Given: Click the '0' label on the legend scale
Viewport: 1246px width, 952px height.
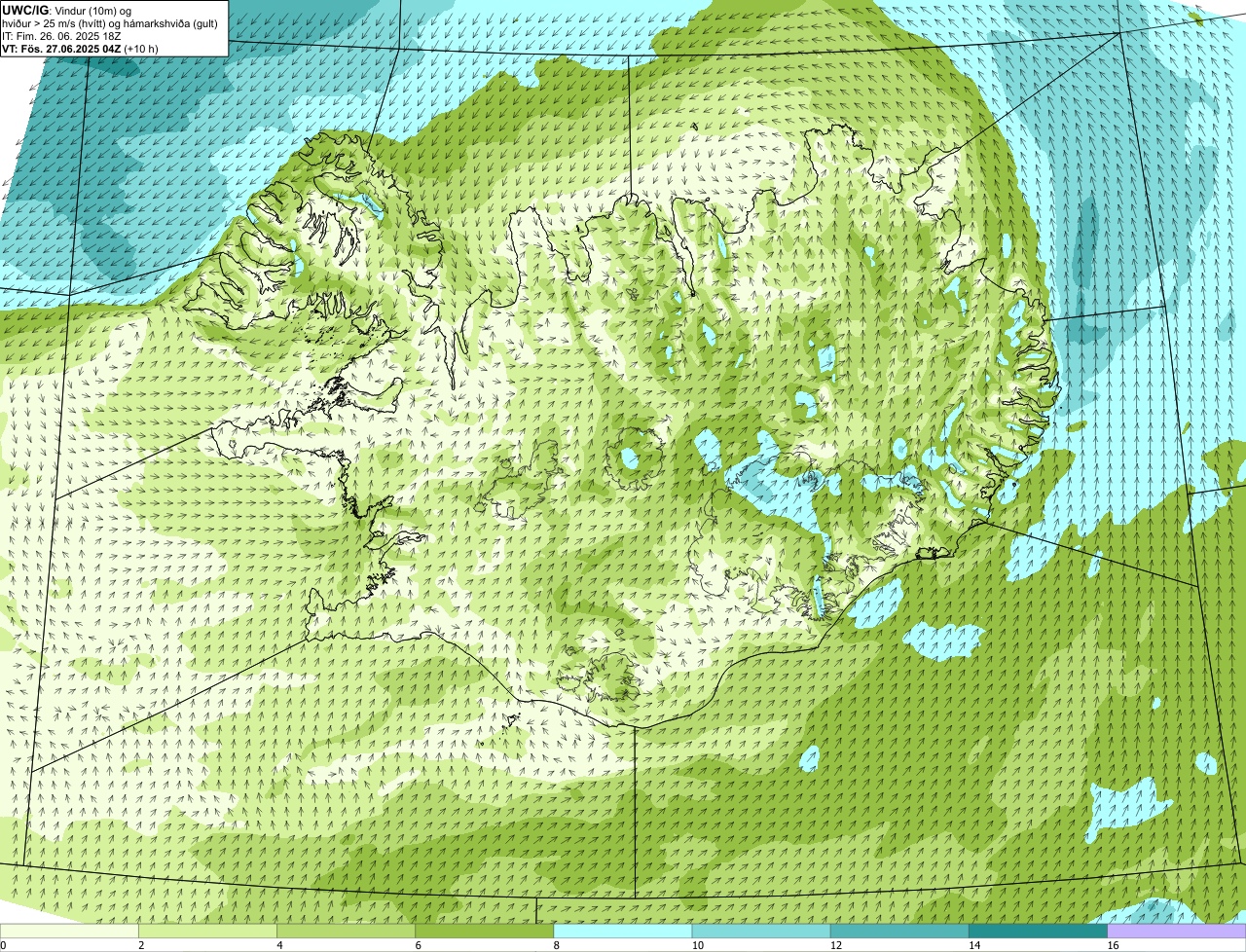Looking at the screenshot, I should pos(4,945).
